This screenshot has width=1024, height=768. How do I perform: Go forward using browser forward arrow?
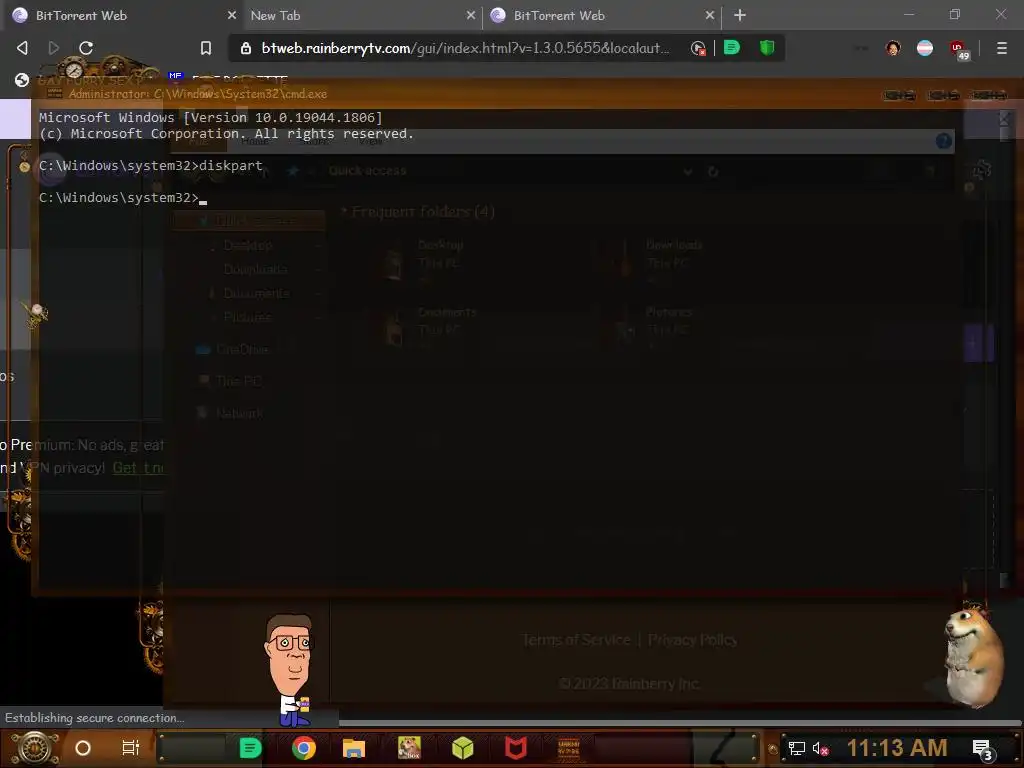pyautogui.click(x=54, y=48)
